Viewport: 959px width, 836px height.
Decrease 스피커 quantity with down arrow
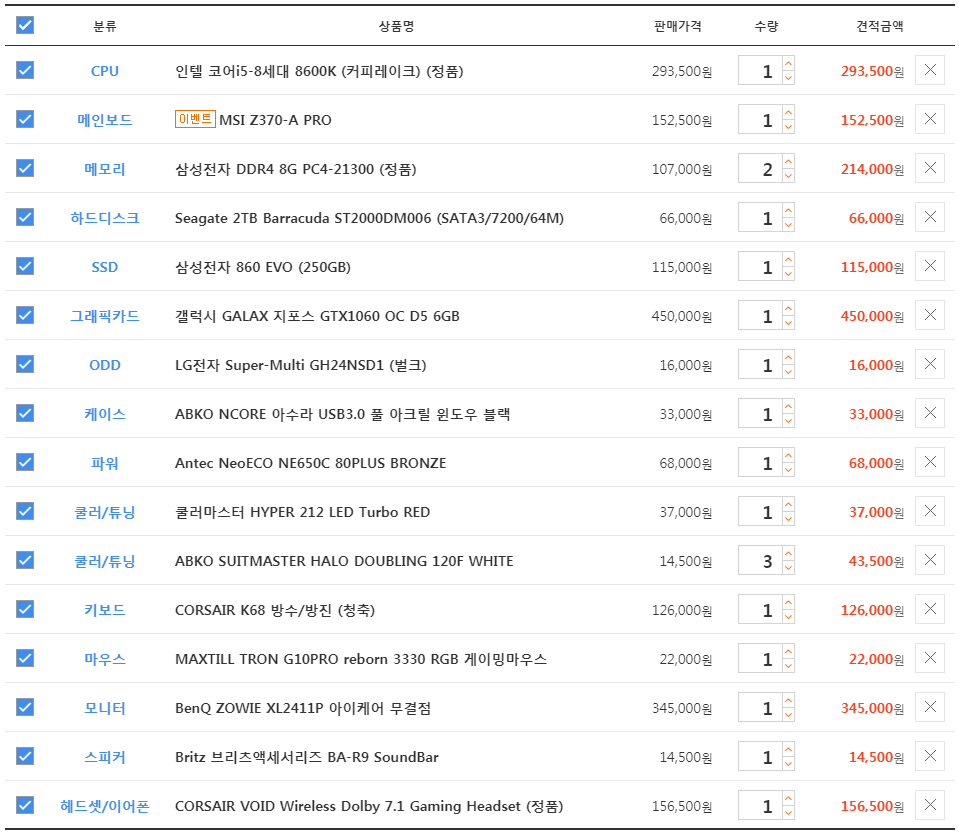click(x=788, y=763)
